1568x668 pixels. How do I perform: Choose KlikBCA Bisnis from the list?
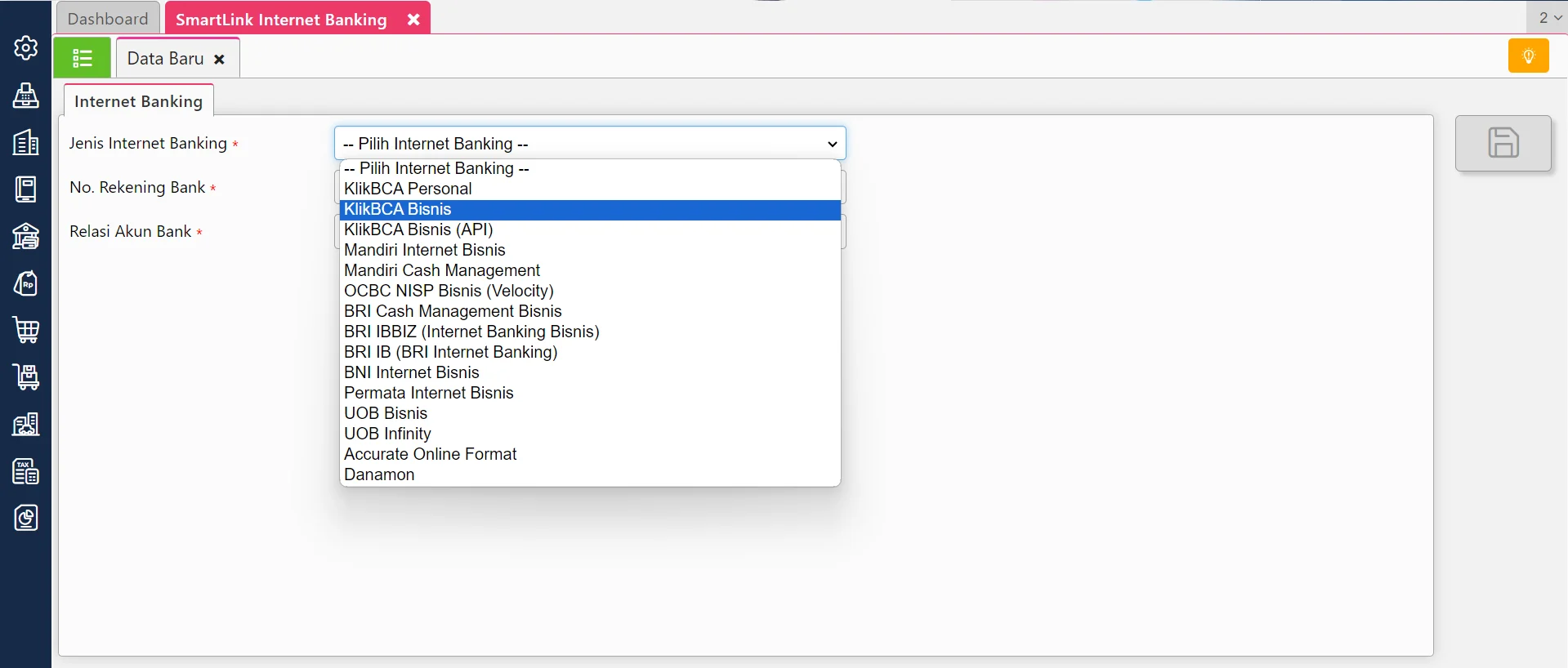tap(398, 210)
